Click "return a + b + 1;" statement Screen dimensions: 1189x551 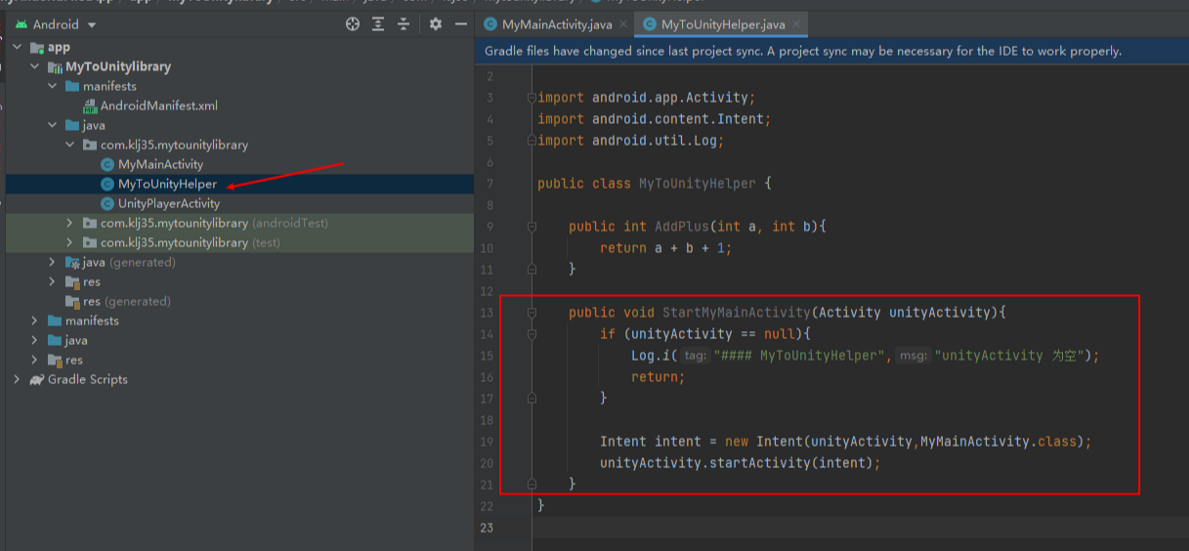(x=667, y=248)
